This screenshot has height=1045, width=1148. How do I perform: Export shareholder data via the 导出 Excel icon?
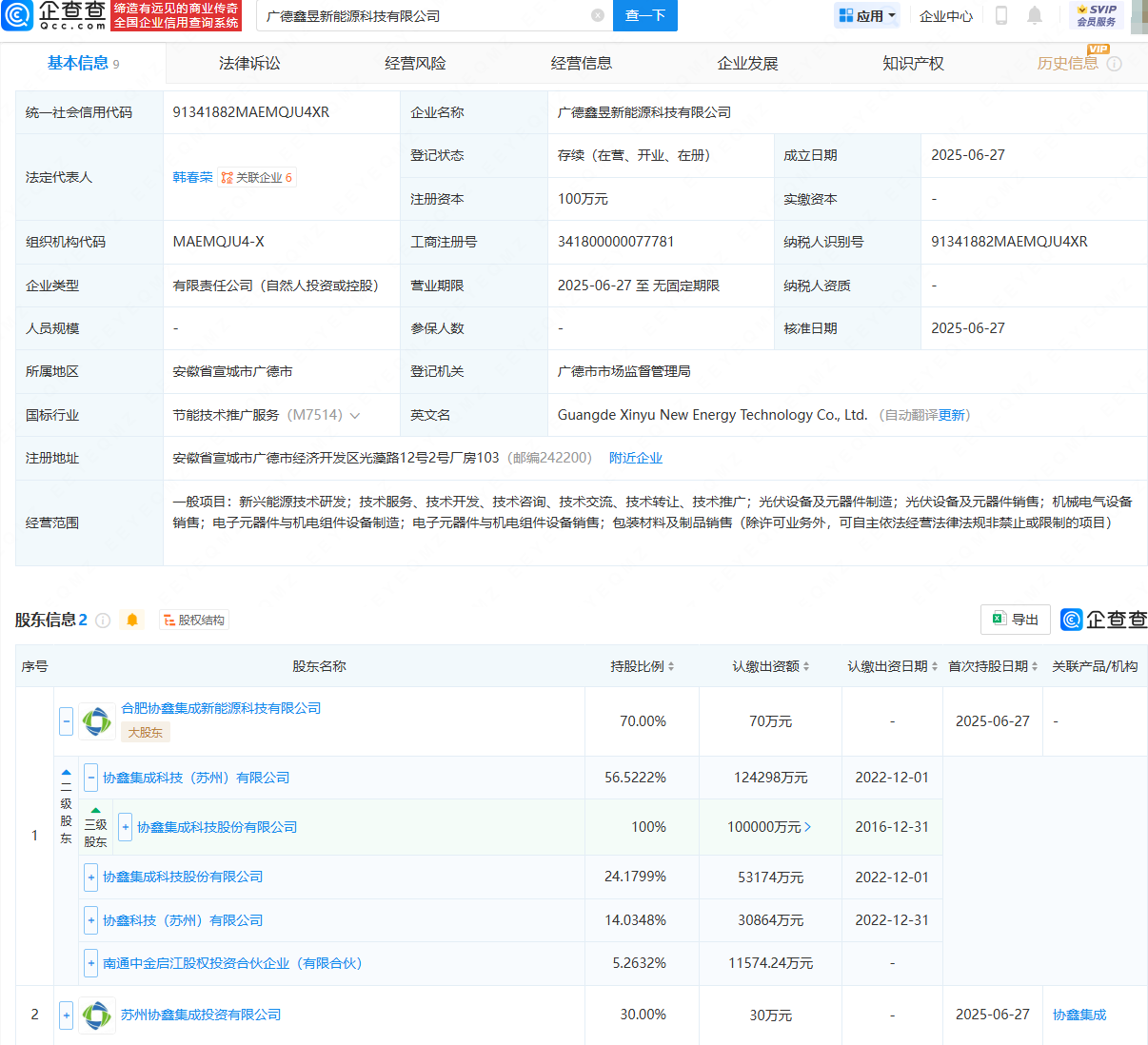pos(1015,619)
